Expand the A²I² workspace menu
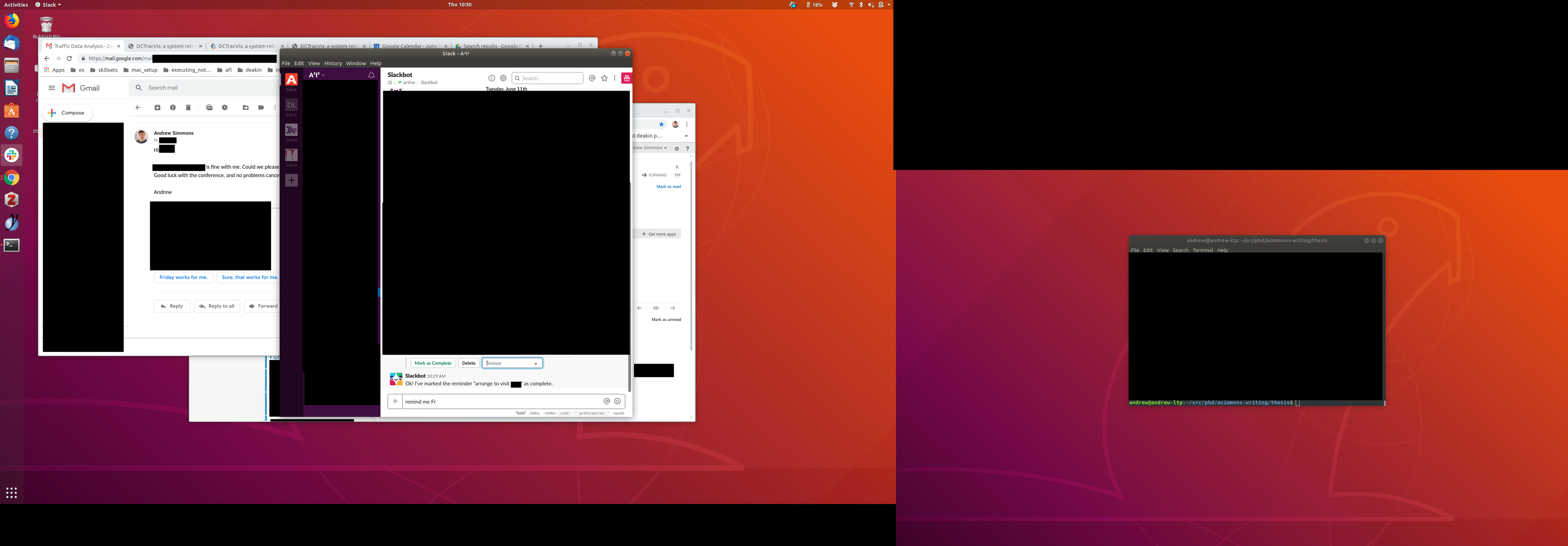 [316, 75]
